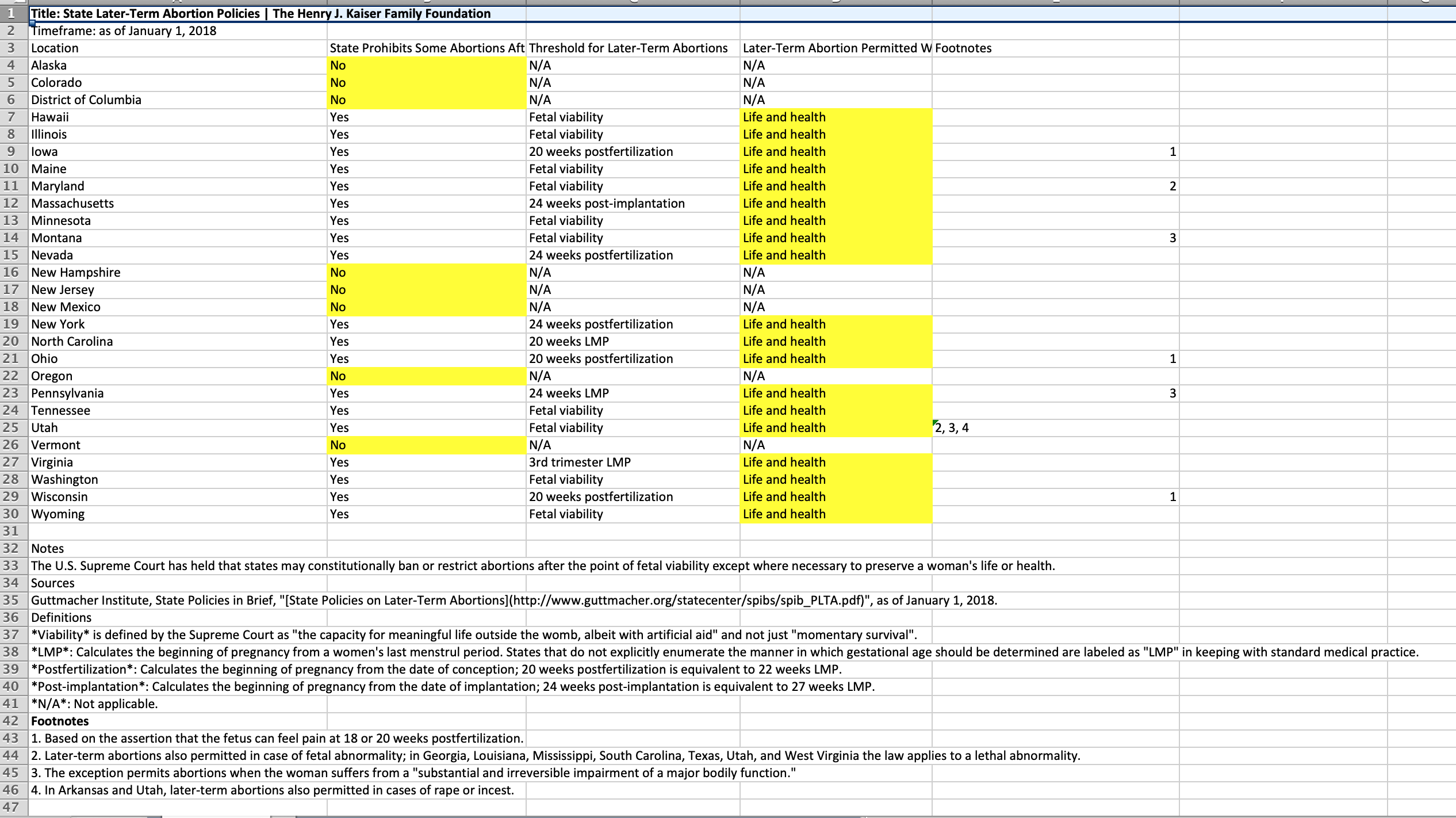Click Maine's 'Yes' cell
This screenshot has height=818, width=1456.
426,169
